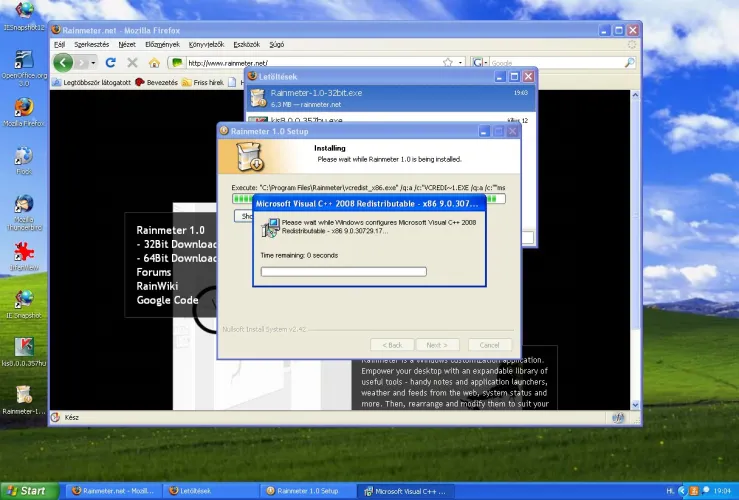Click search magnifier icon in Firefox
Screen dimensions: 739x500
coord(629,63)
